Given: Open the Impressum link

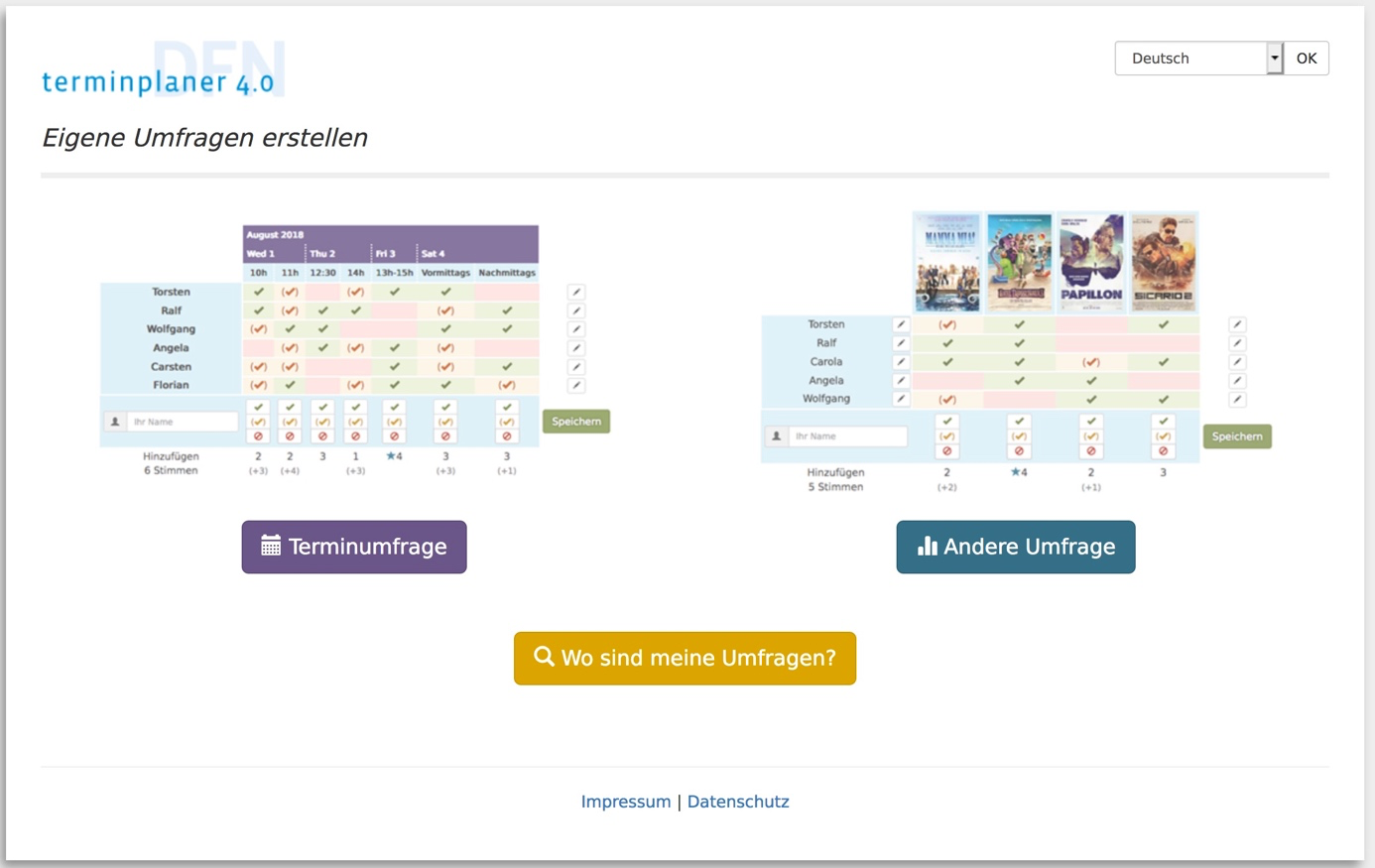Looking at the screenshot, I should [625, 802].
